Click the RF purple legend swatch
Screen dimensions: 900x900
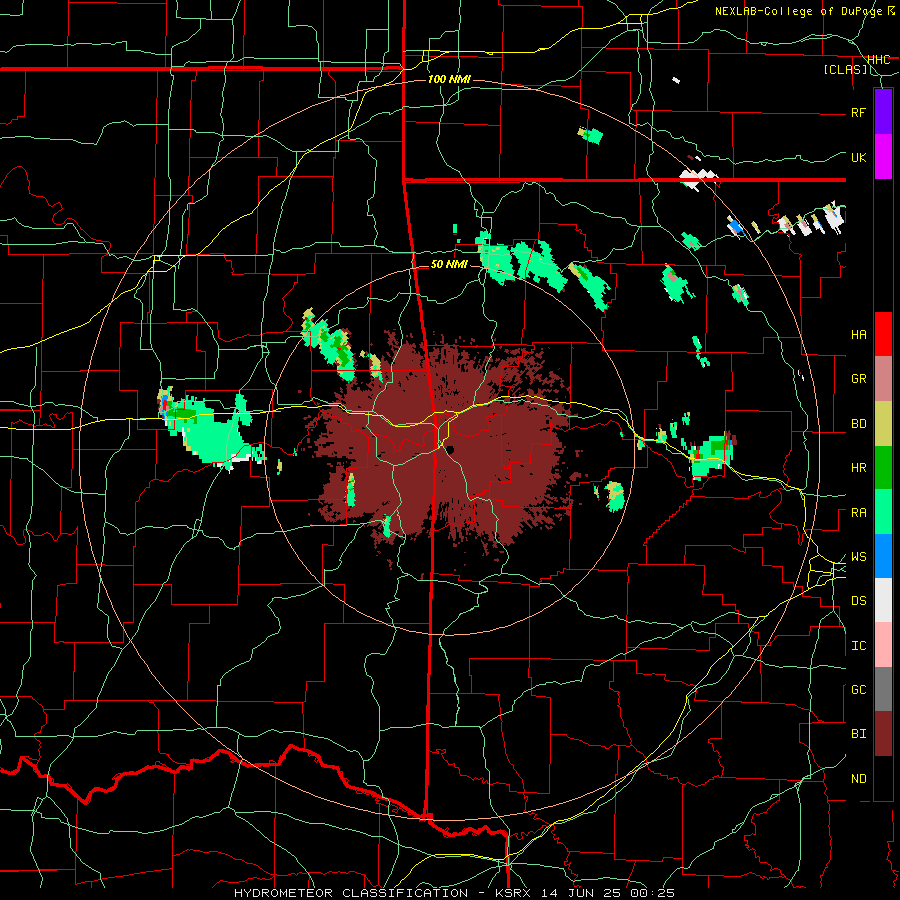(883, 112)
